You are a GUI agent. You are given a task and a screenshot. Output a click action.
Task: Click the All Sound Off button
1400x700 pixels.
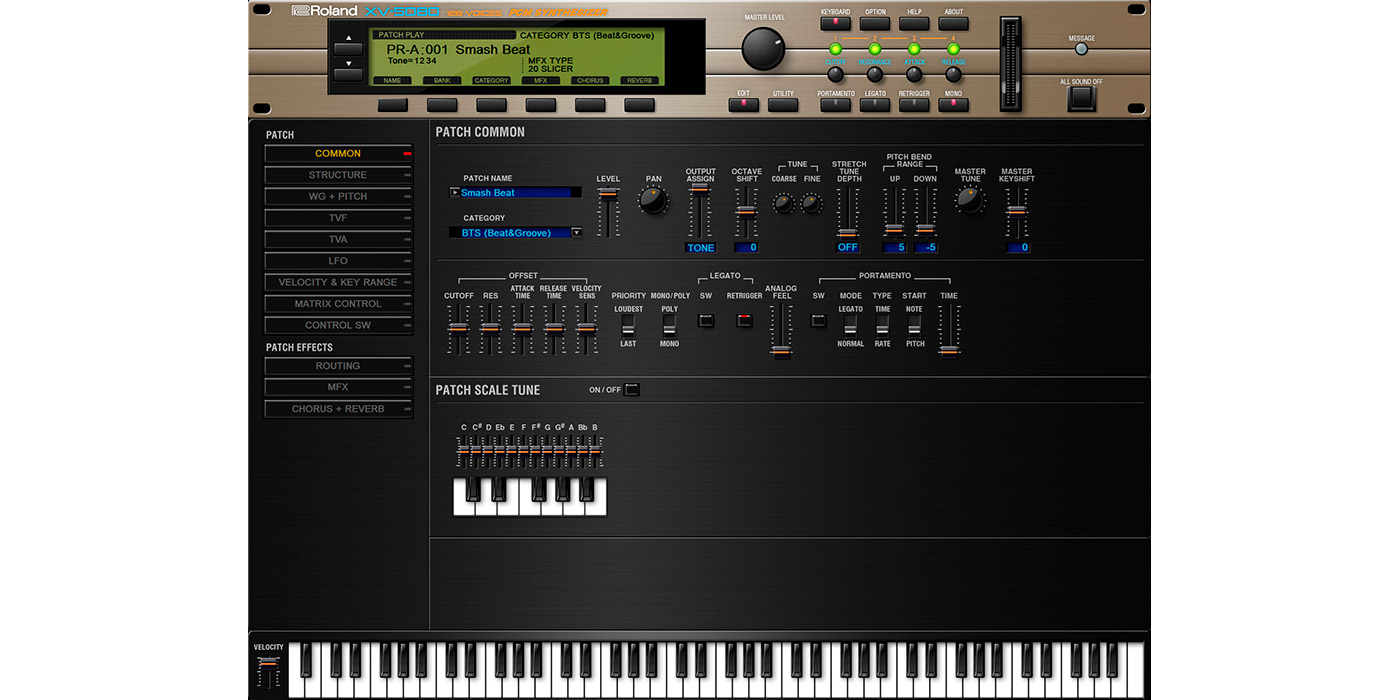(x=1081, y=99)
